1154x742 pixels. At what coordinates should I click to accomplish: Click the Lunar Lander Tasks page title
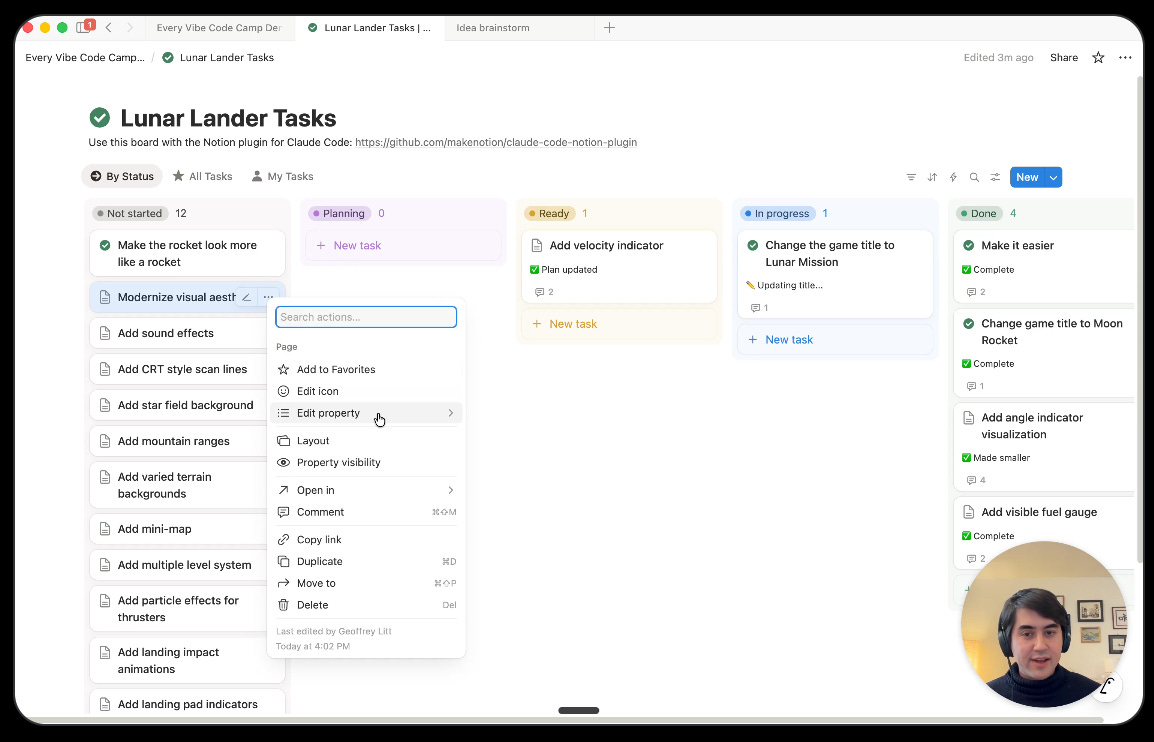click(x=228, y=118)
